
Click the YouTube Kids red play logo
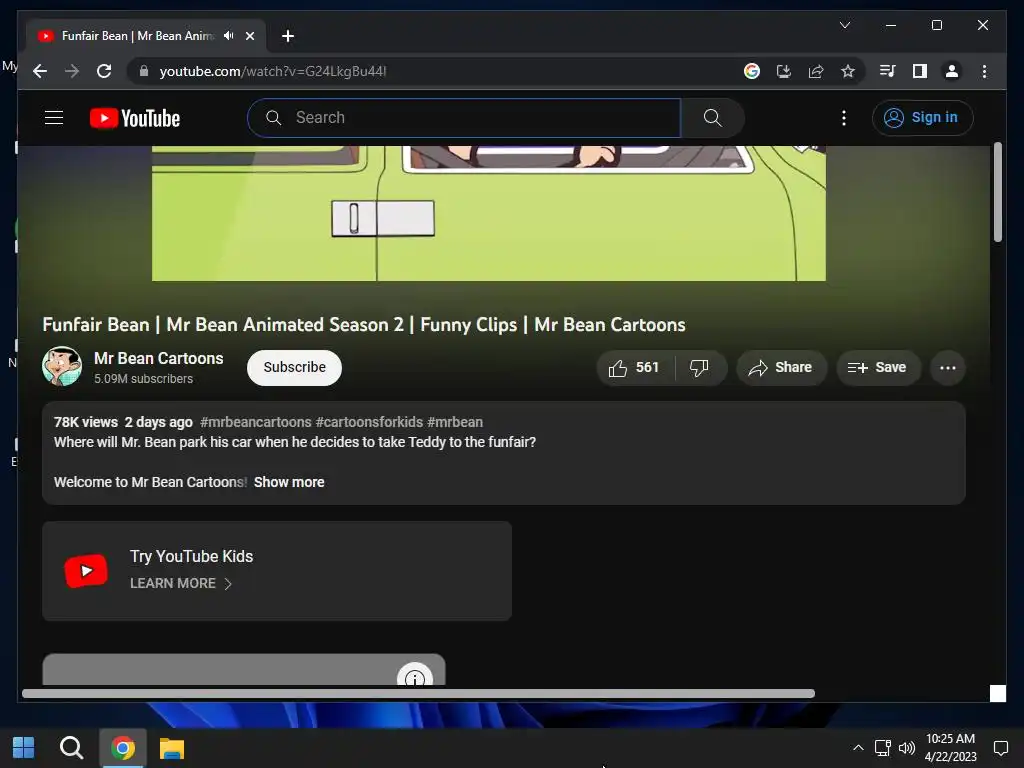point(86,571)
